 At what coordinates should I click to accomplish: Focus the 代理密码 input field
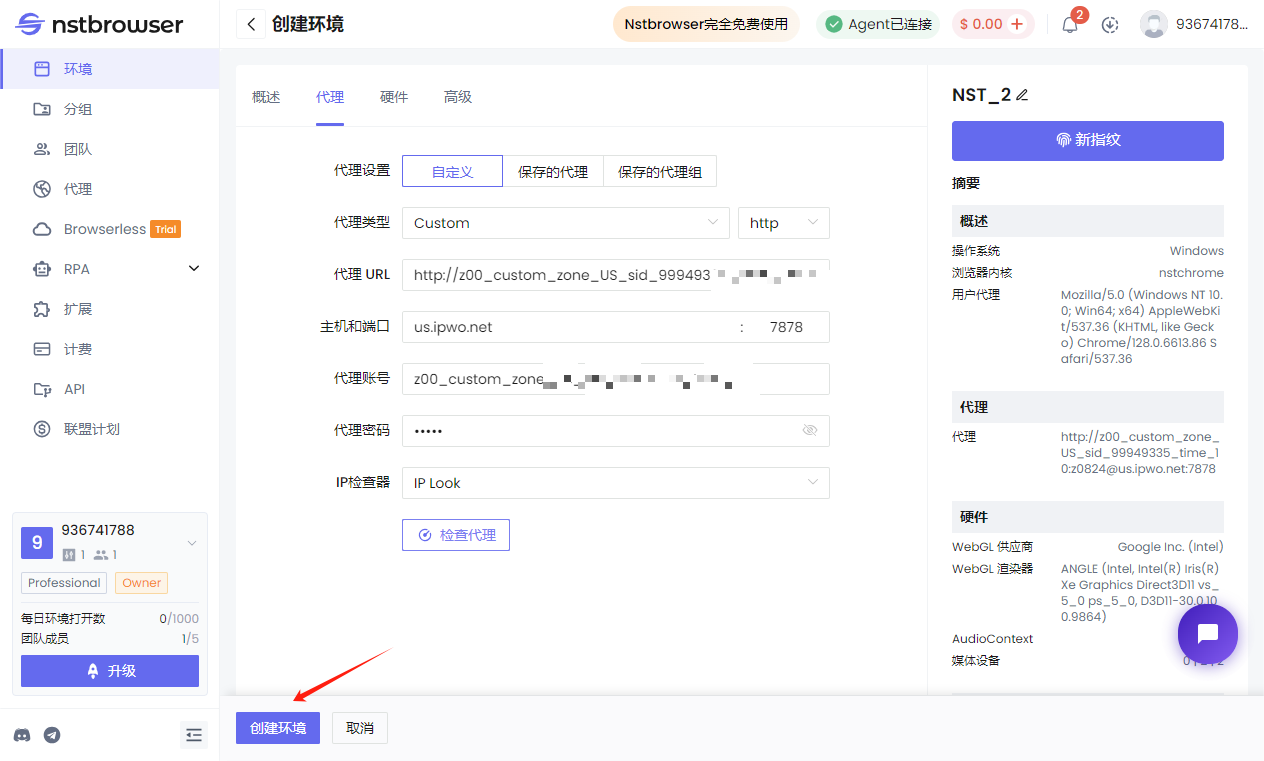coord(616,431)
